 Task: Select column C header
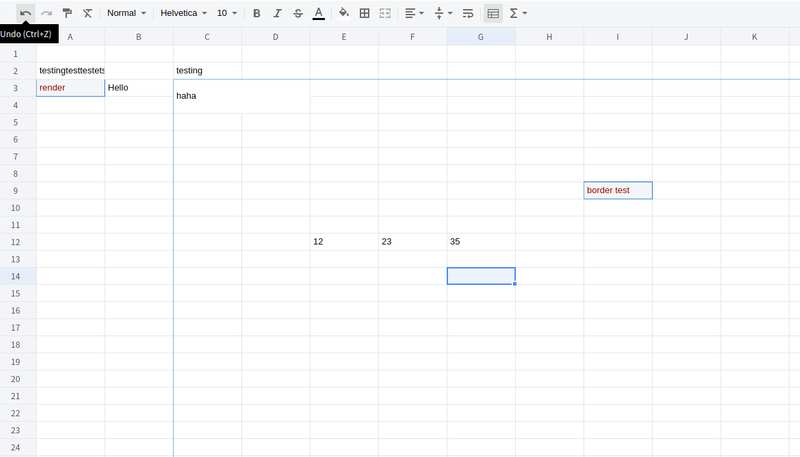(x=207, y=37)
